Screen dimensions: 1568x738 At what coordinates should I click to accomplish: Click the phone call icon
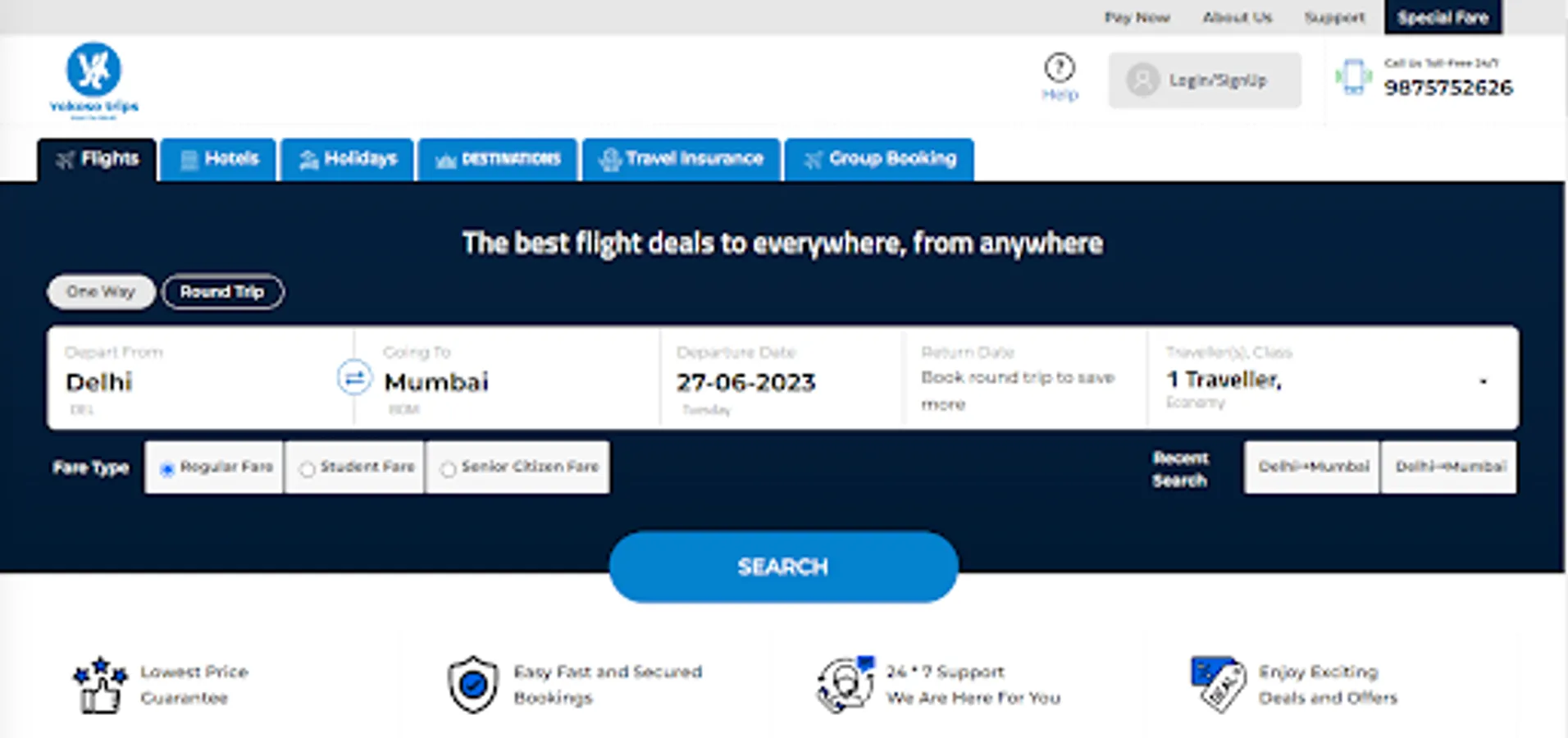click(1353, 77)
